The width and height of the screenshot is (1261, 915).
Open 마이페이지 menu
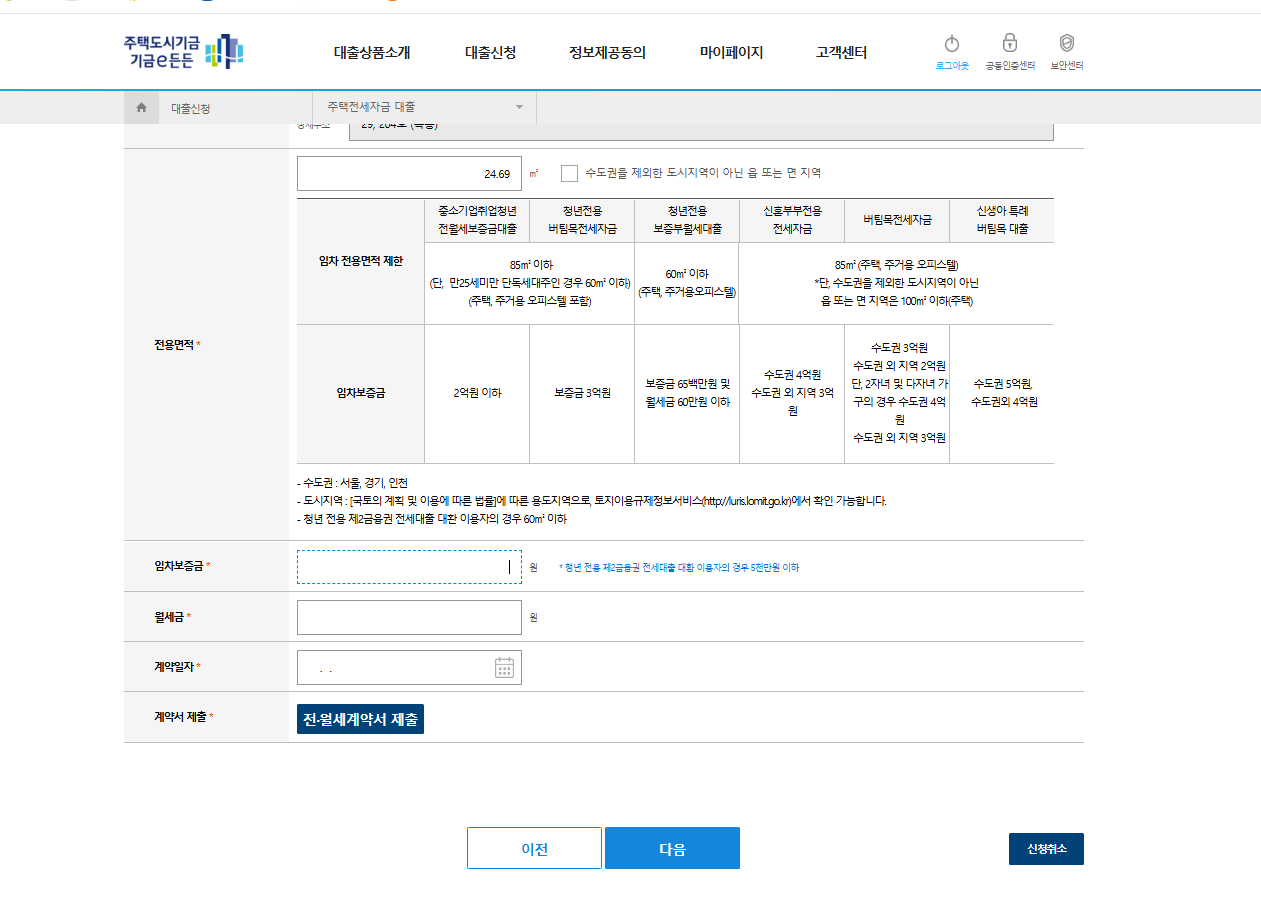(x=731, y=53)
